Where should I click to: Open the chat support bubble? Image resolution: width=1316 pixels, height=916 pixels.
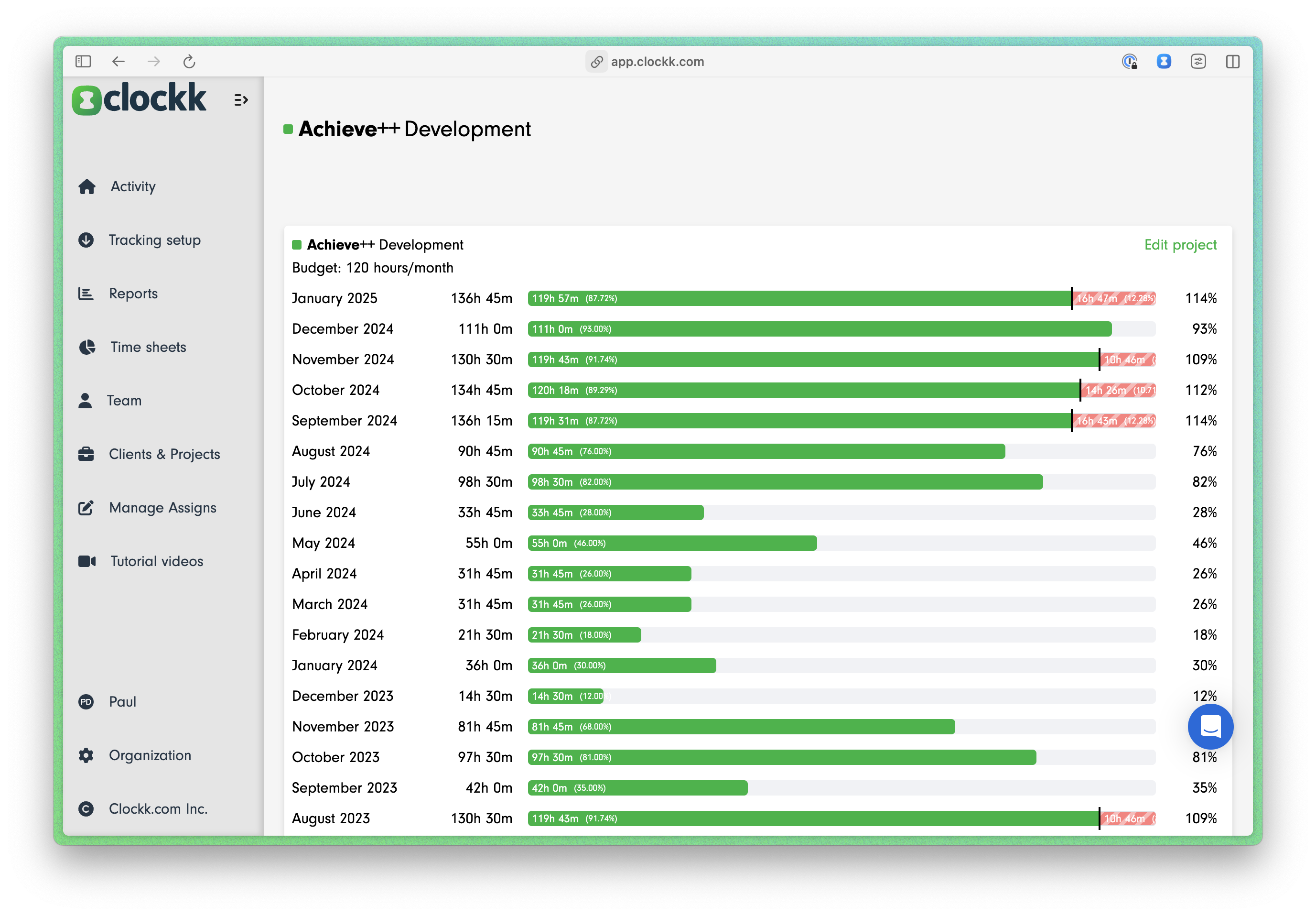(x=1210, y=727)
